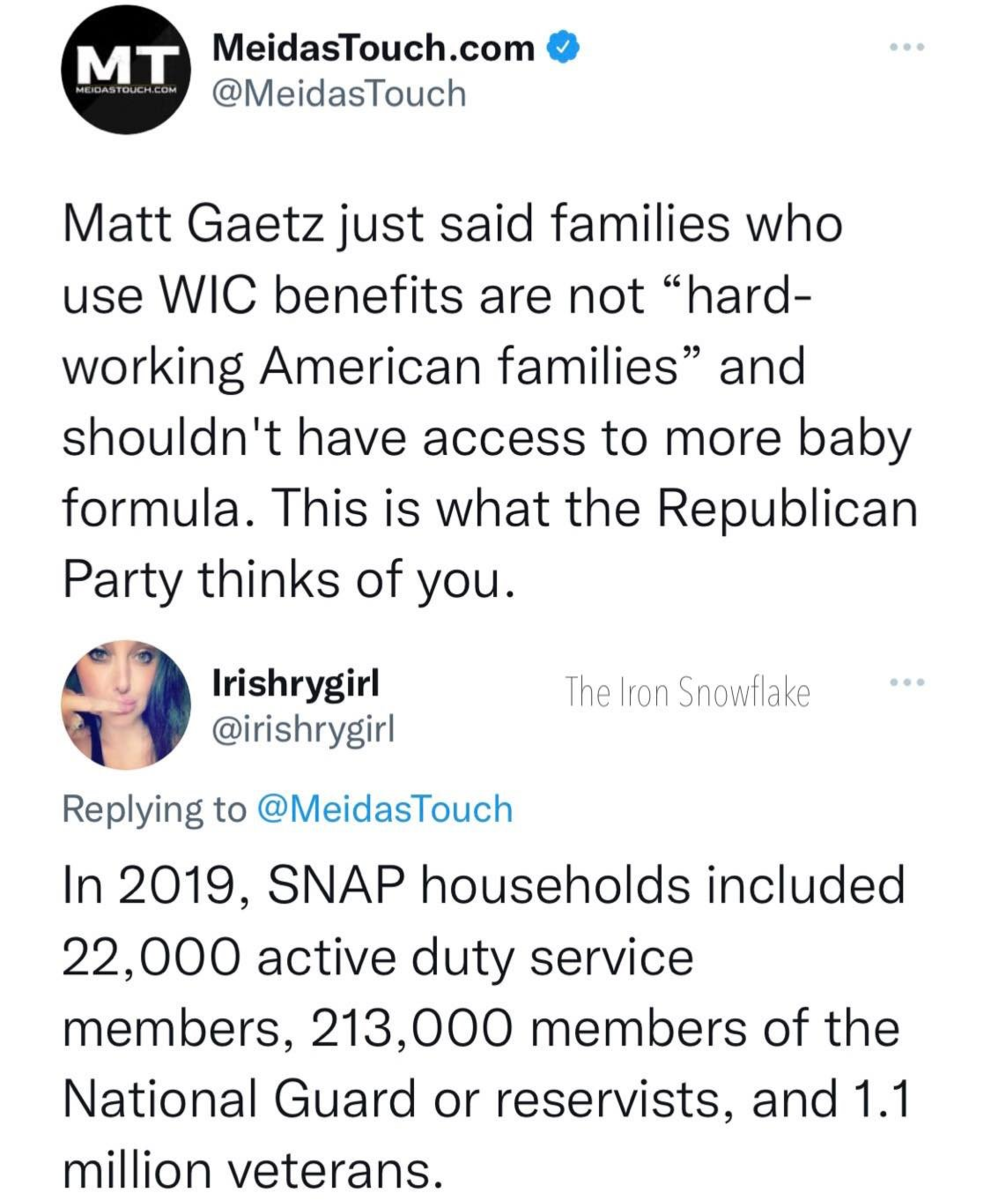Click the @MeidasTouch handle below the name
Image resolution: width=991 pixels, height=1200 pixels.
tap(339, 93)
